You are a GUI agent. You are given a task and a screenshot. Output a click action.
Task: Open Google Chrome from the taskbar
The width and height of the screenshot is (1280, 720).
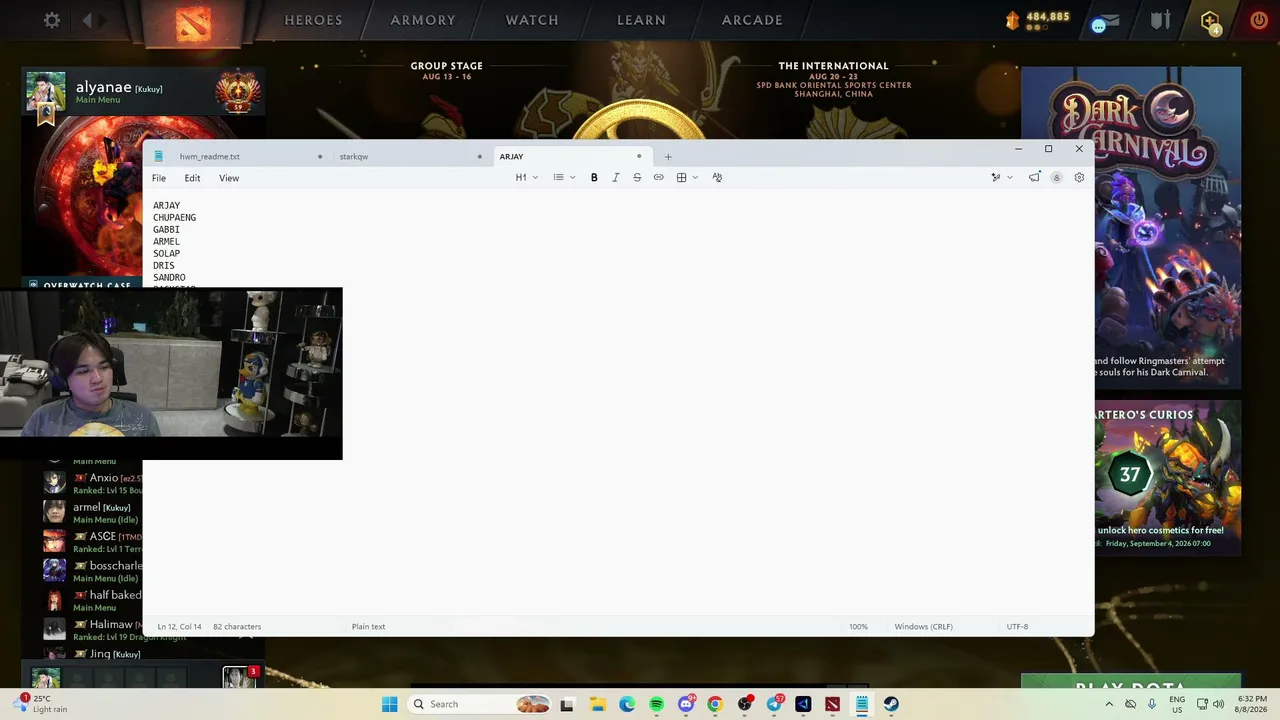[x=714, y=704]
